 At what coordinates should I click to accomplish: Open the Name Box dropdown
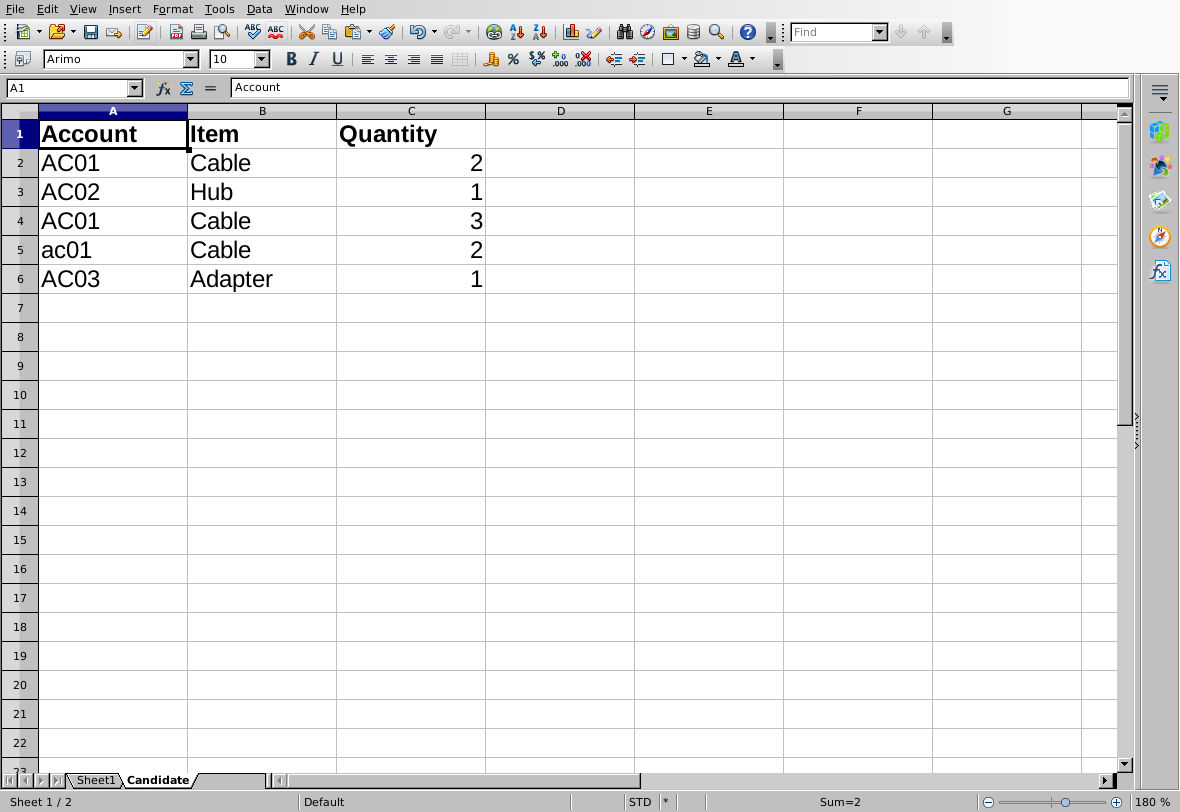135,88
